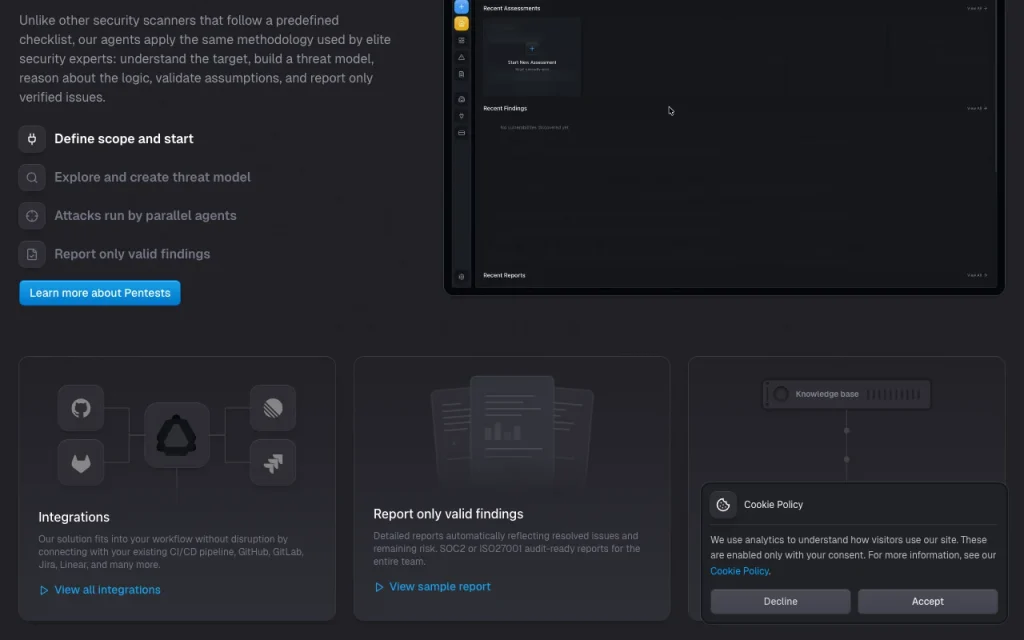Click the plug icon beside Define scope and start

coord(32,139)
